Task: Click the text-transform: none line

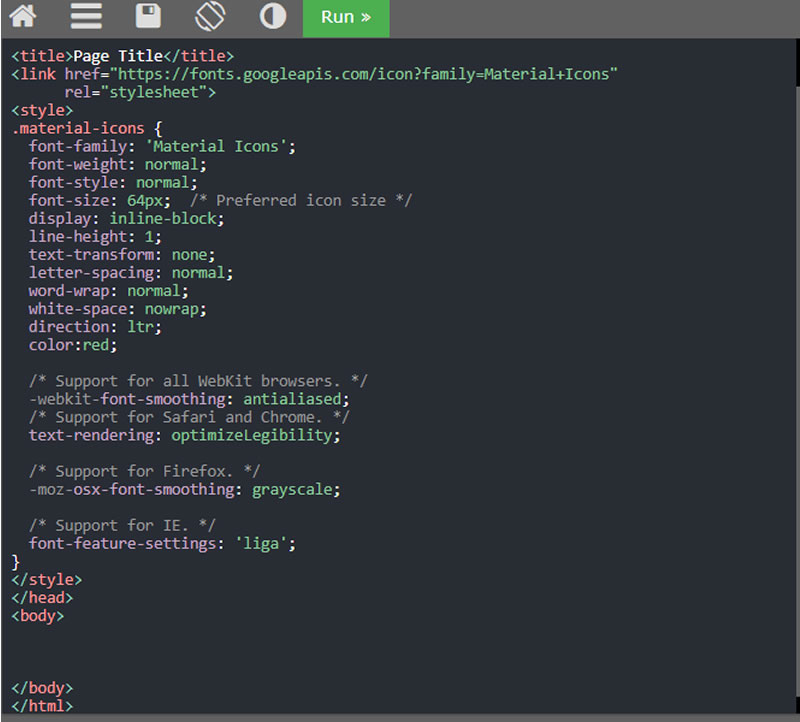Action: [x=122, y=255]
